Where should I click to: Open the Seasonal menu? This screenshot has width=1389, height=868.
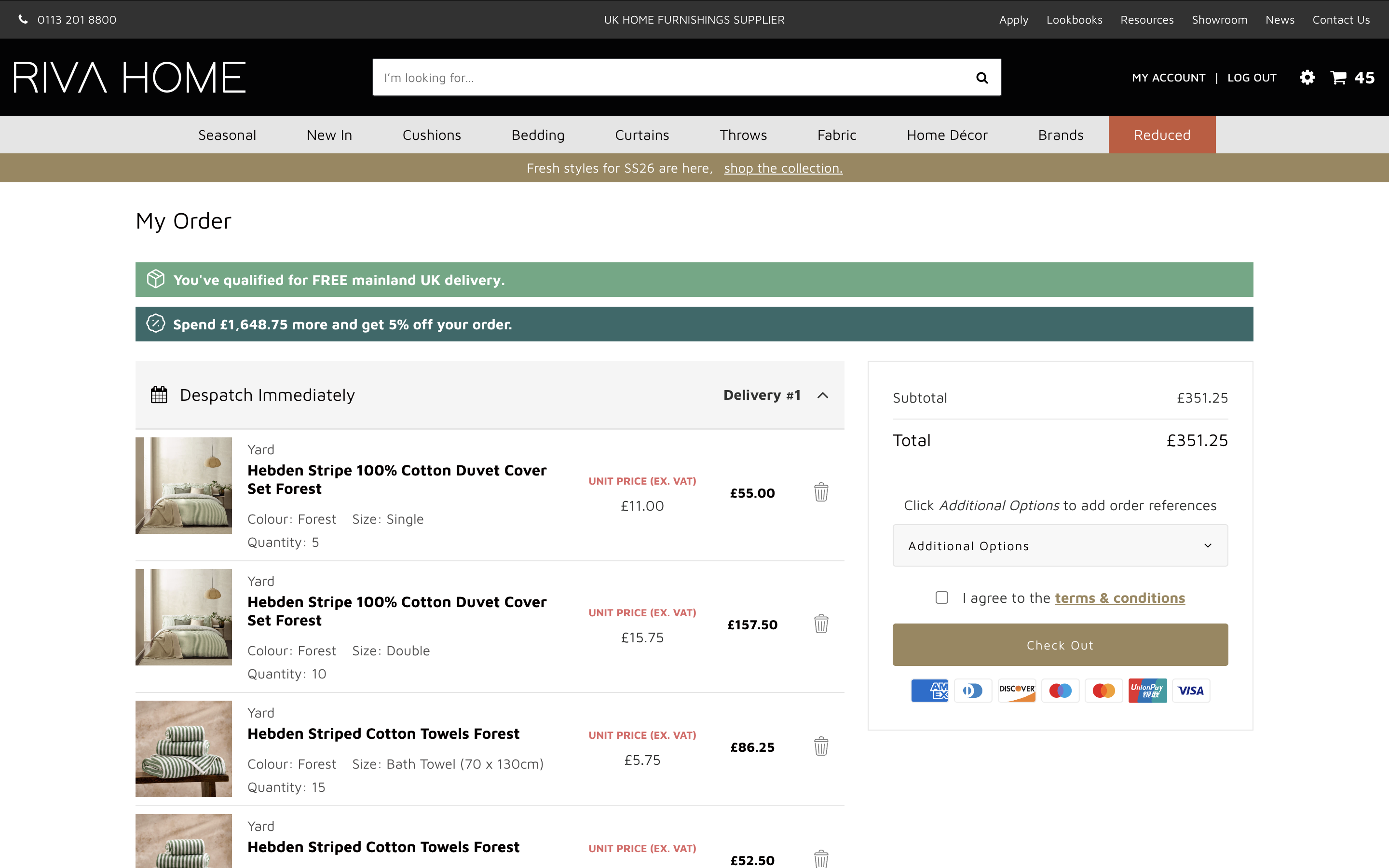[x=227, y=135]
